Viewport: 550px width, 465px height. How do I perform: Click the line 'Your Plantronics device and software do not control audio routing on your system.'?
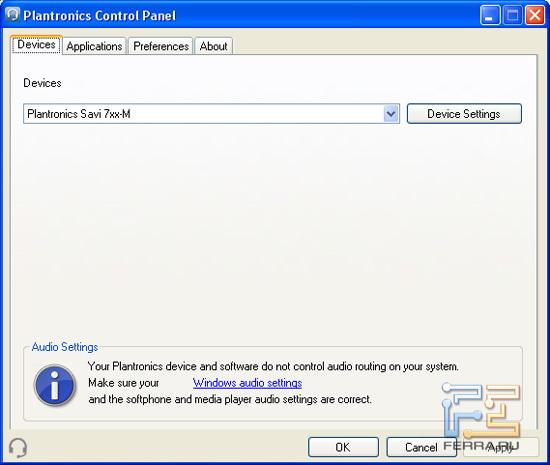273,366
